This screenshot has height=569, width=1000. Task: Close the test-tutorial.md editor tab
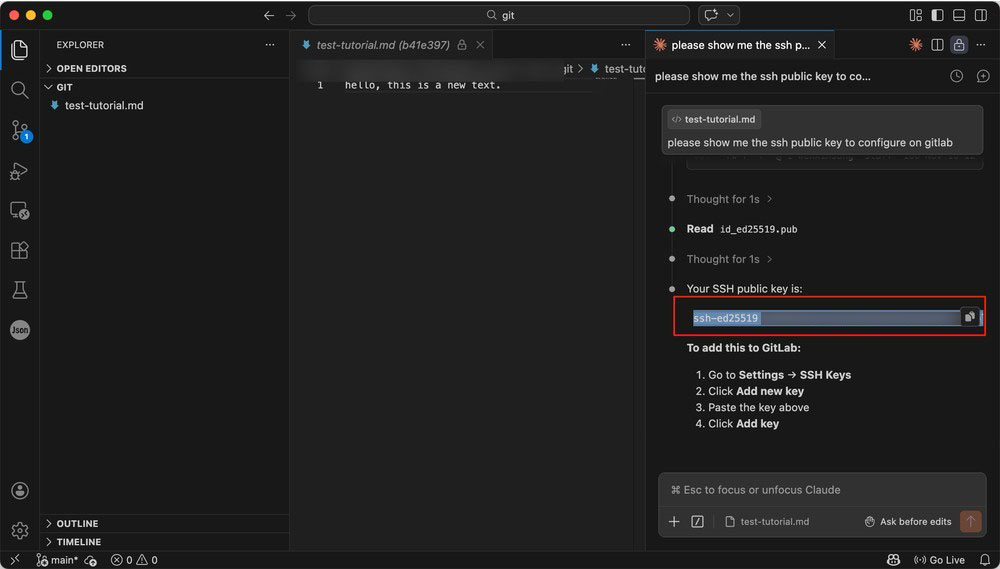480,45
